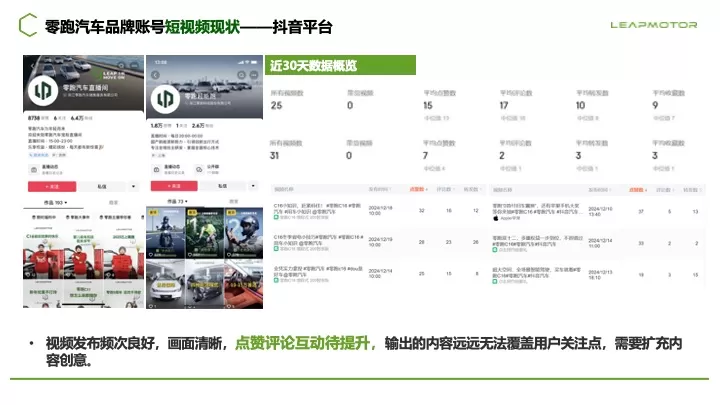Image resolution: width=720 pixels, height=405 pixels.
Task: Sort the right table by 点赞数
Action: (x=638, y=190)
